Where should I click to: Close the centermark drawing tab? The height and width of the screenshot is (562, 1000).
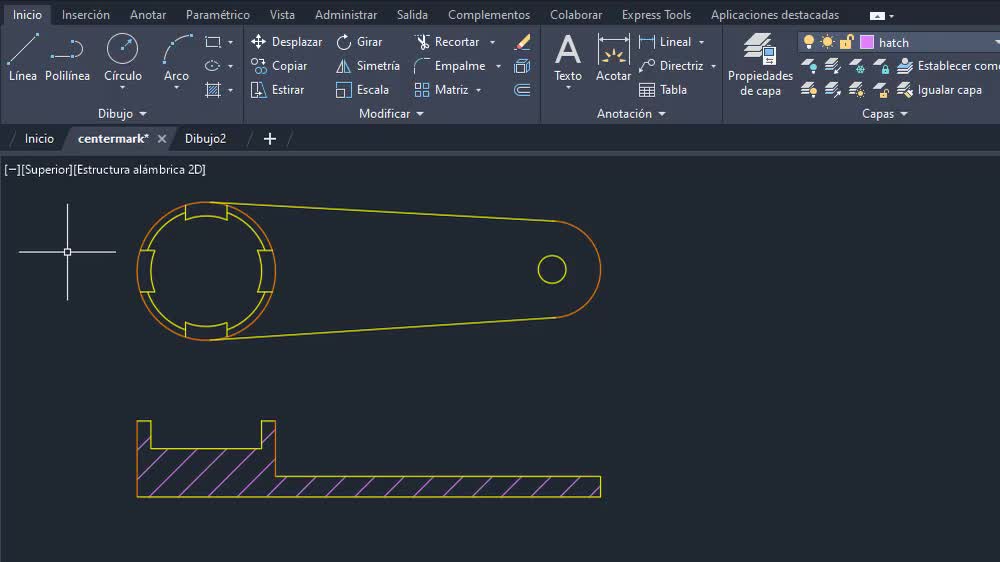click(x=162, y=138)
